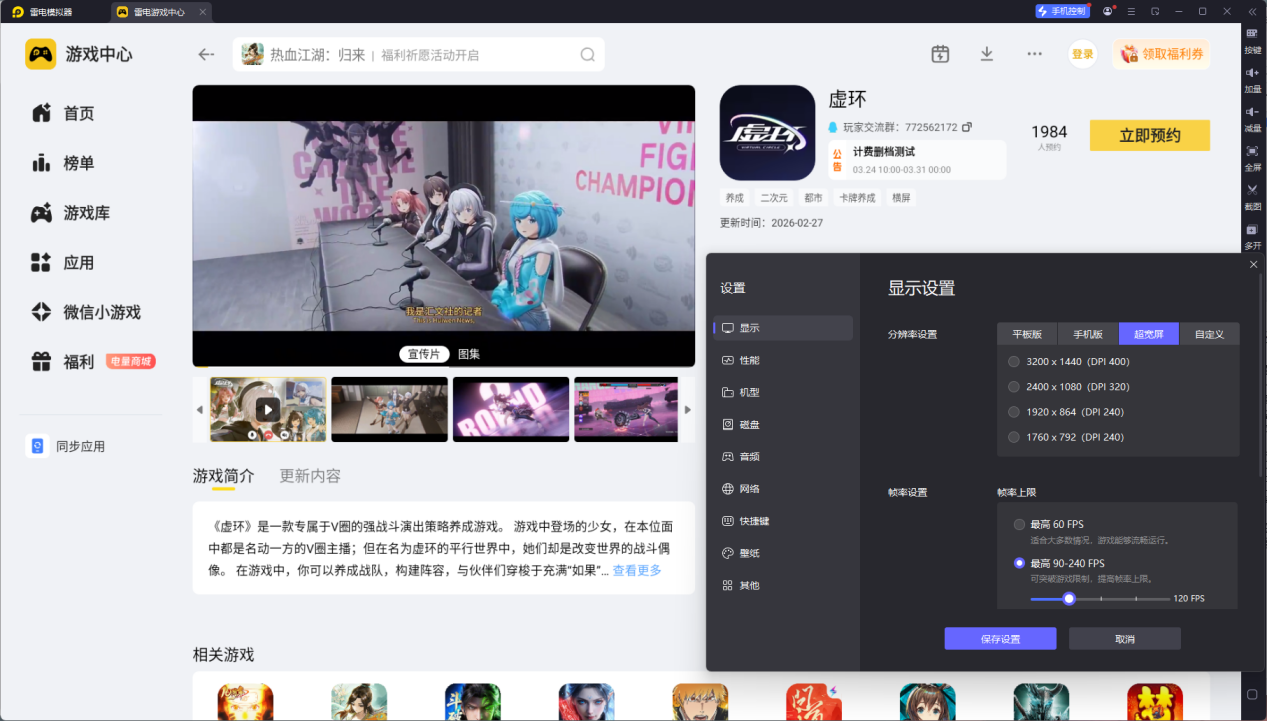Image resolution: width=1267 pixels, height=721 pixels.
Task: Expand description with 查看更多 link
Action: (637, 571)
